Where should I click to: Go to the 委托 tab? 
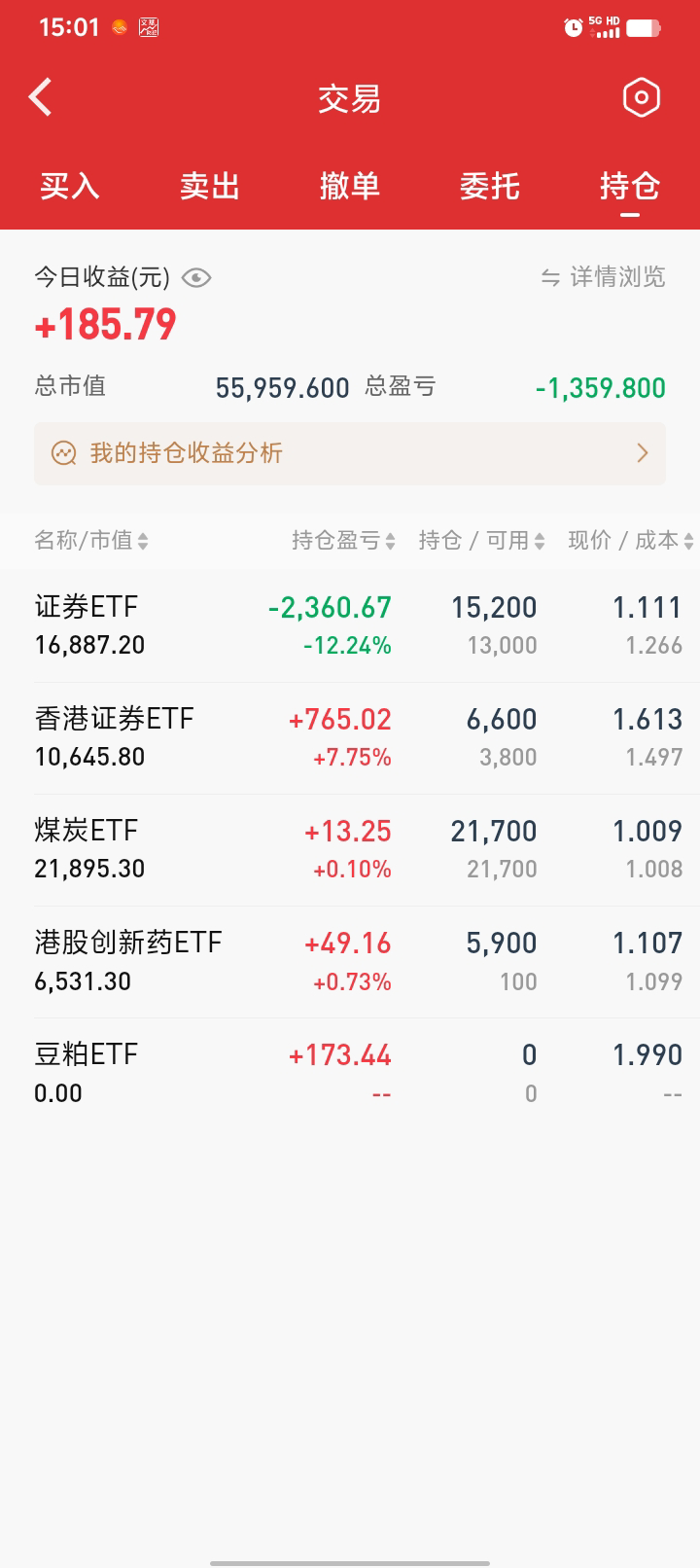pos(490,186)
